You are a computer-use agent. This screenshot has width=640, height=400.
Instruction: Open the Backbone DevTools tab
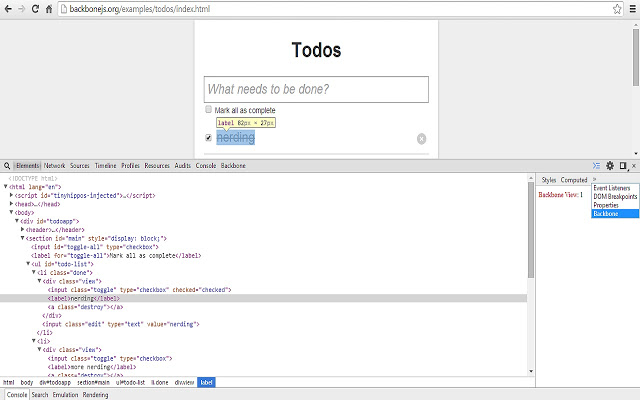[233, 166]
